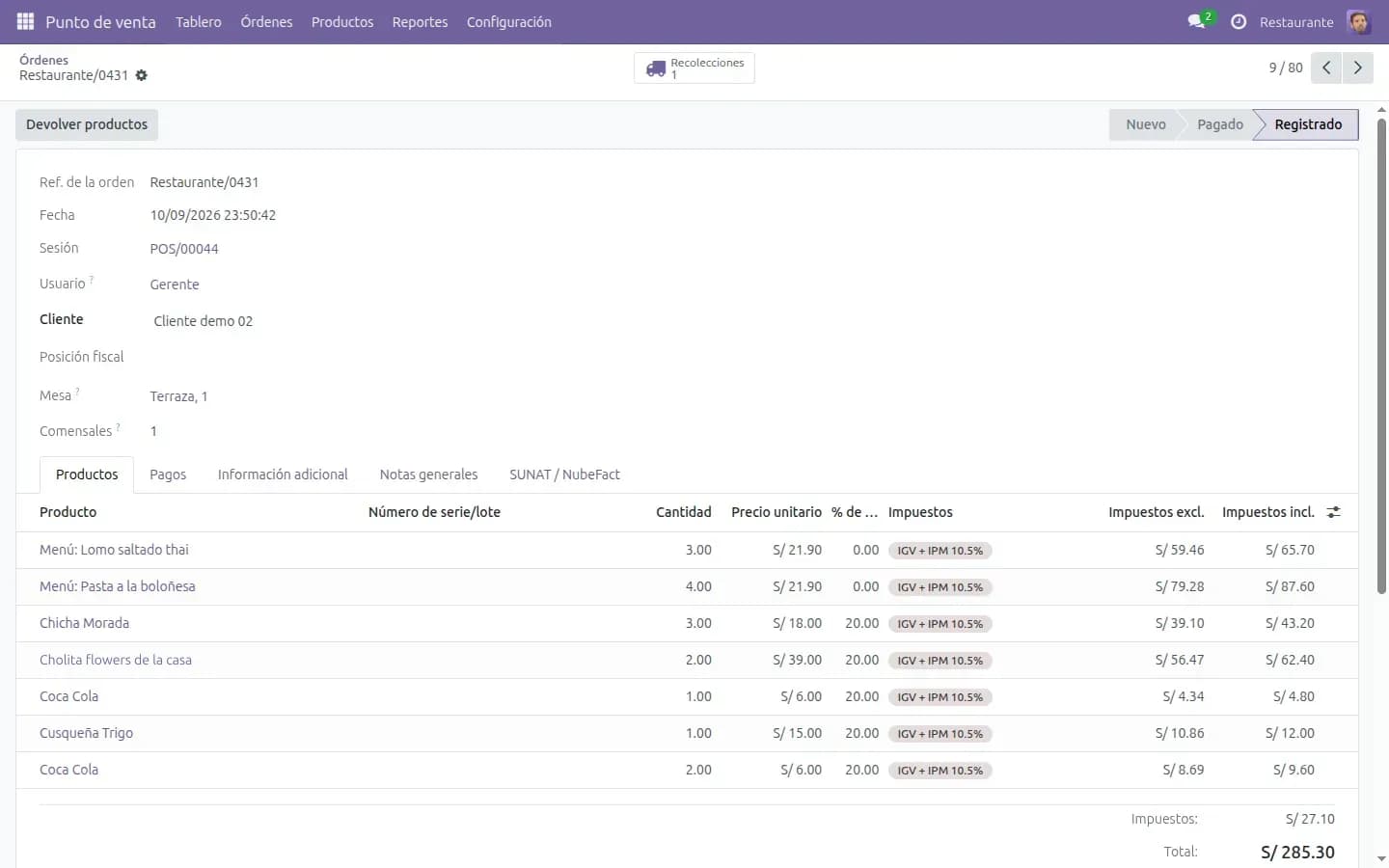The height and width of the screenshot is (868, 1389).
Task: Click the Órdenes breadcrumb link
Action: click(x=43, y=60)
